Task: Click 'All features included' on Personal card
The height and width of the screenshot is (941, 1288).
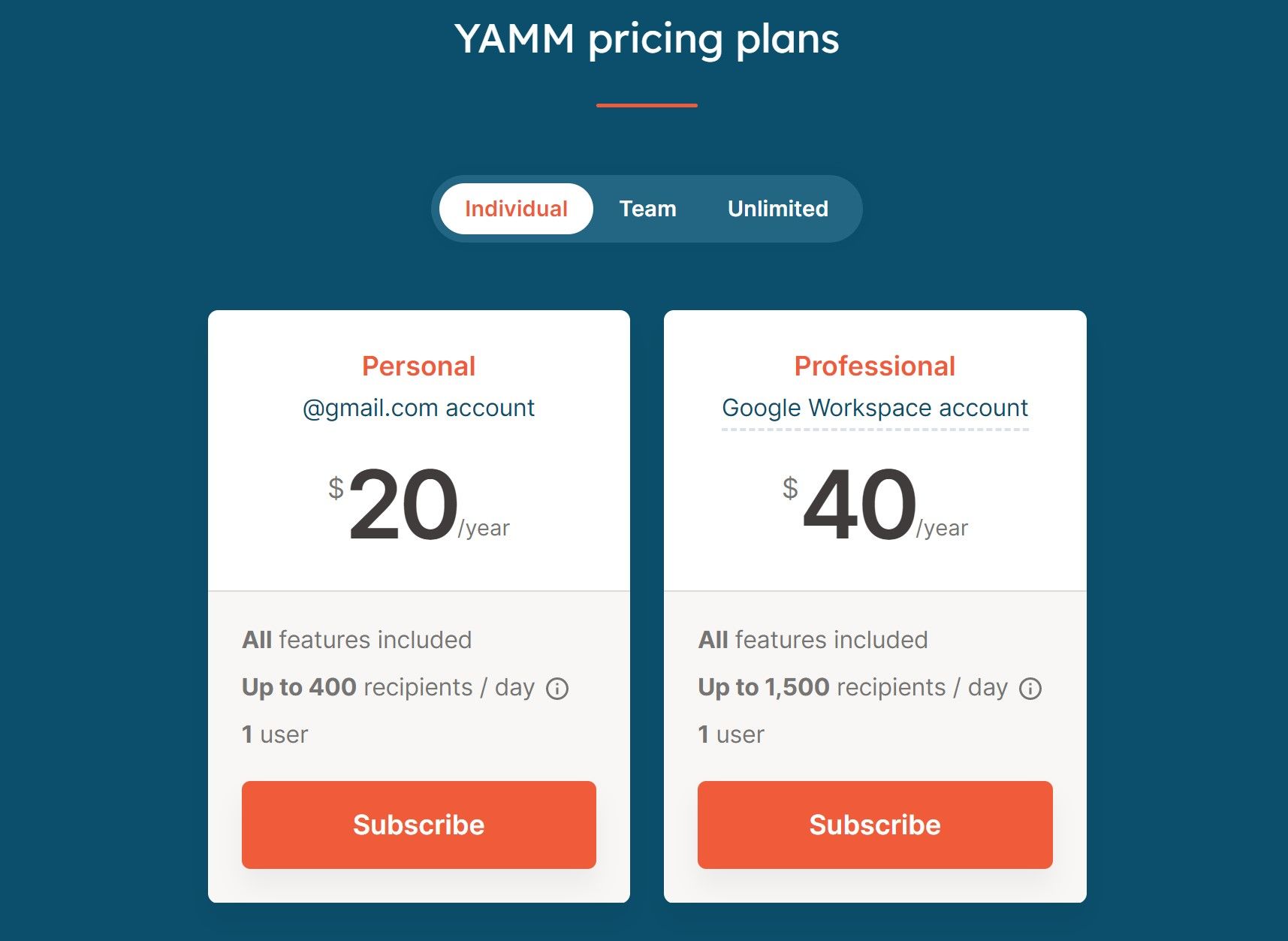Action: [x=356, y=639]
